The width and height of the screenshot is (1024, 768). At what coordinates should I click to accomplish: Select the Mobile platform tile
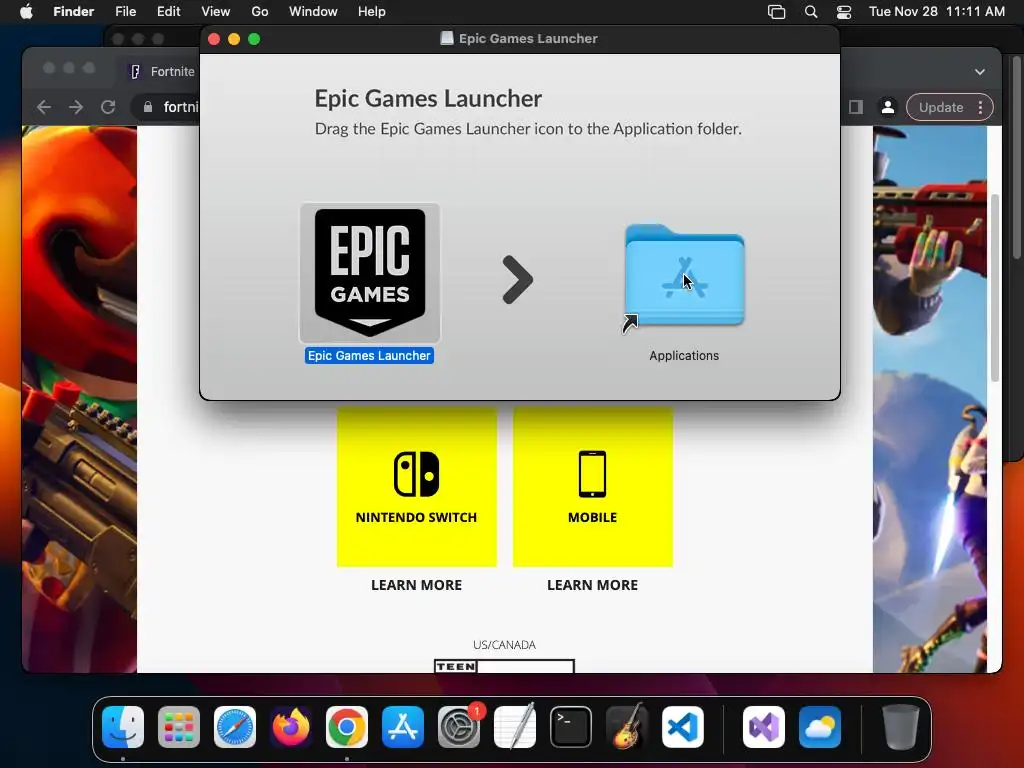pyautogui.click(x=592, y=487)
